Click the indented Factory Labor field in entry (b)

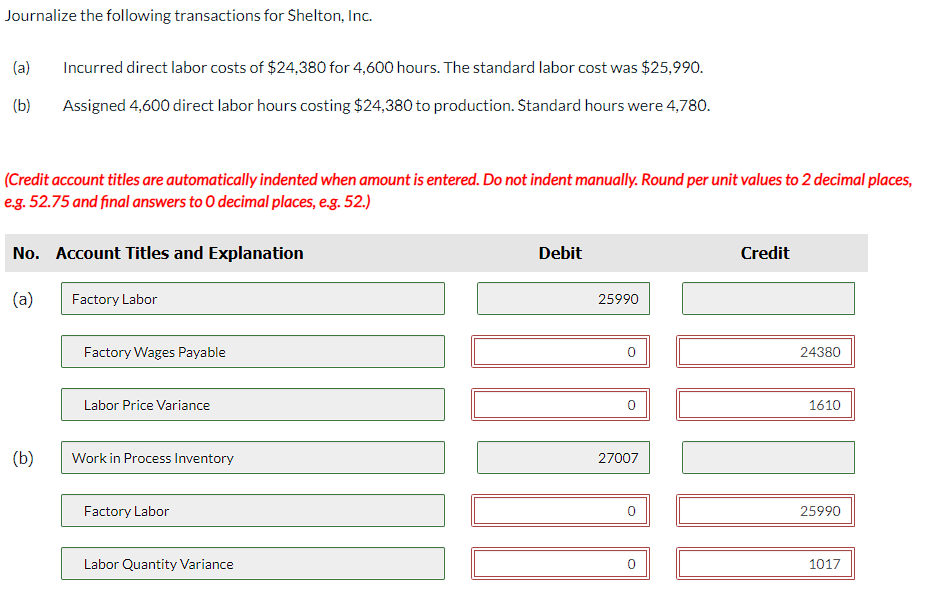252,511
